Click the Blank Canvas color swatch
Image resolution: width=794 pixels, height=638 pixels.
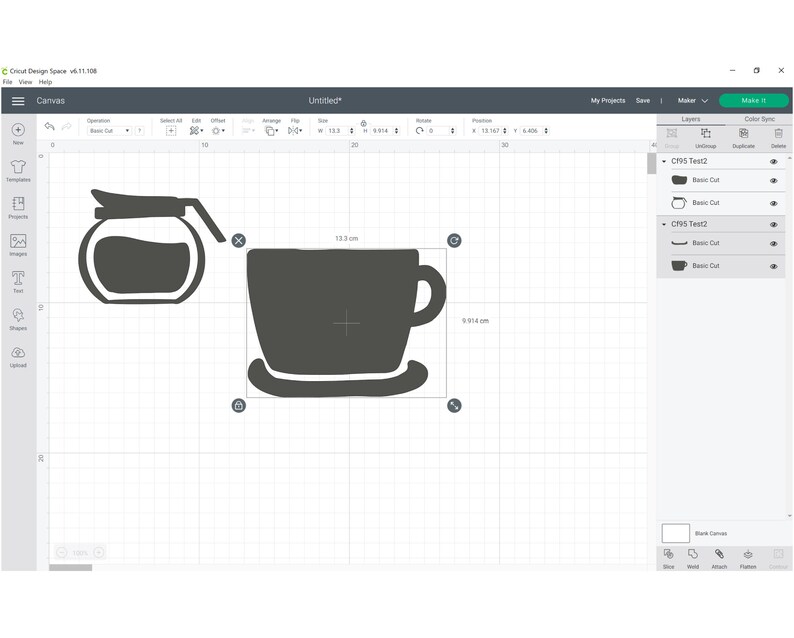pos(676,533)
